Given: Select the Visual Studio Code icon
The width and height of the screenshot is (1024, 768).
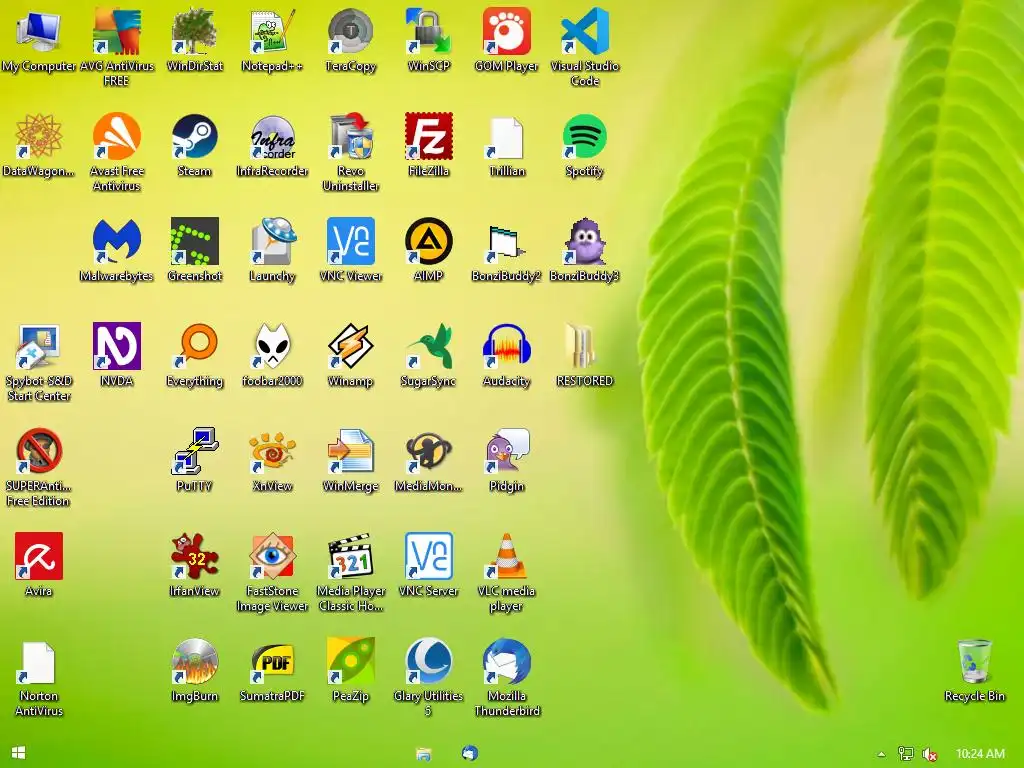Looking at the screenshot, I should (584, 31).
